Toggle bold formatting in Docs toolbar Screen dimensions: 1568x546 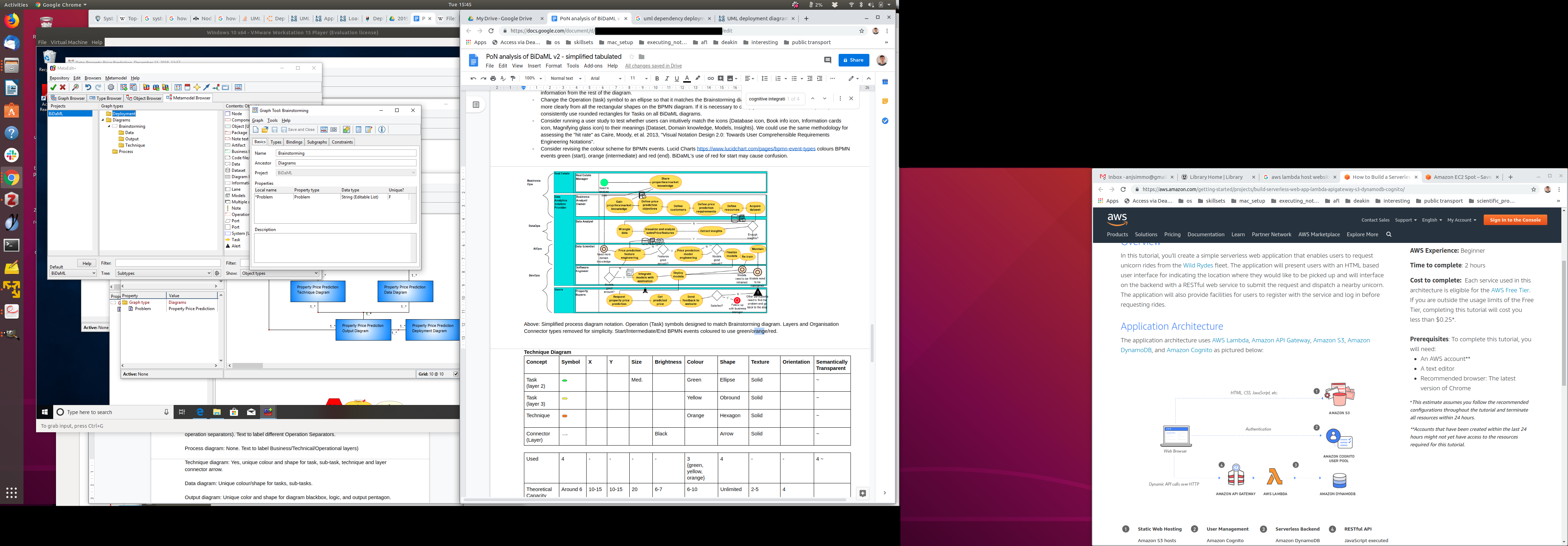tap(657, 78)
